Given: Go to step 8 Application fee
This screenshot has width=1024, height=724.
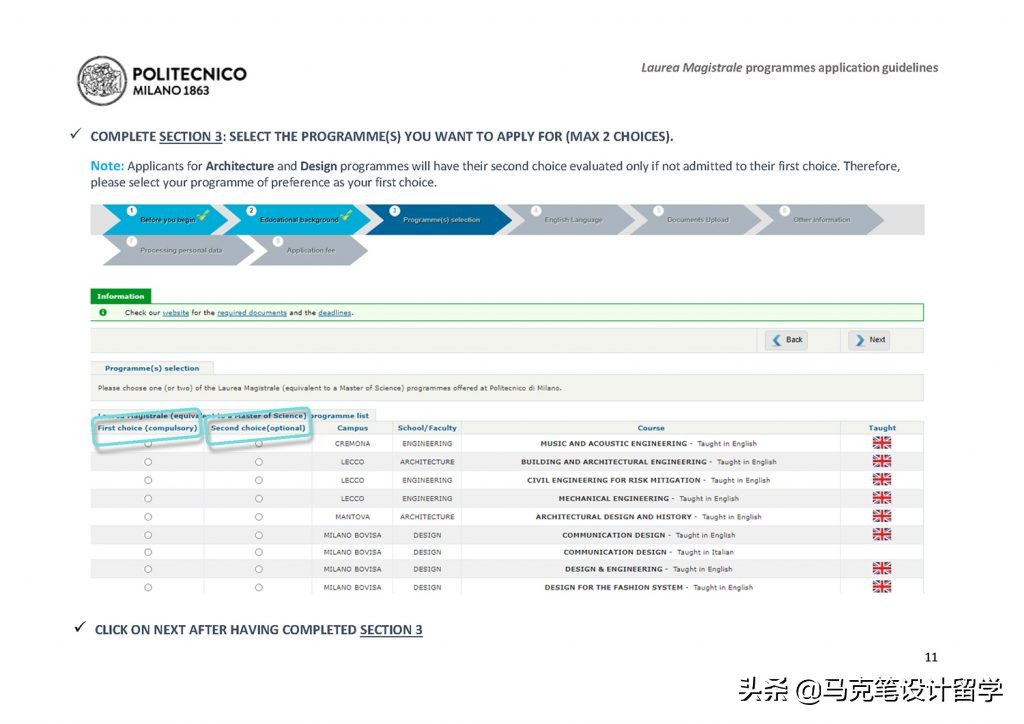Looking at the screenshot, I should click(x=310, y=250).
